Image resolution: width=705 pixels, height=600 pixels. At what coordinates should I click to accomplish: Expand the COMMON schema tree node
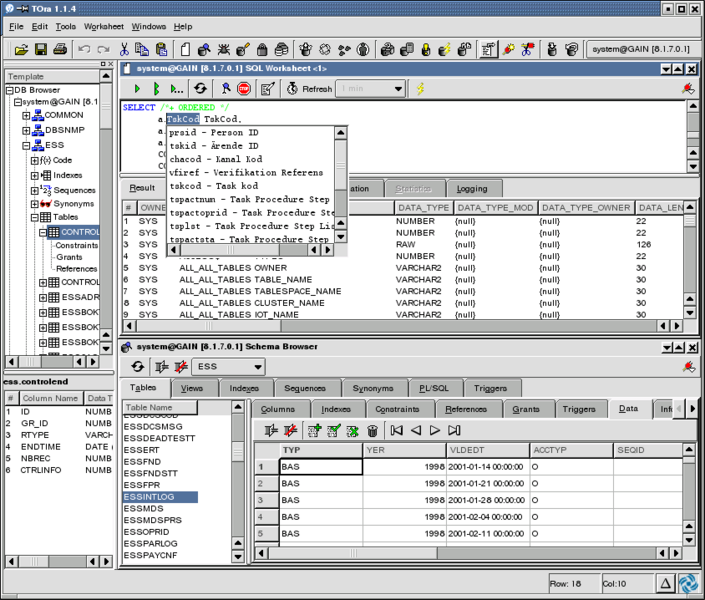click(27, 116)
